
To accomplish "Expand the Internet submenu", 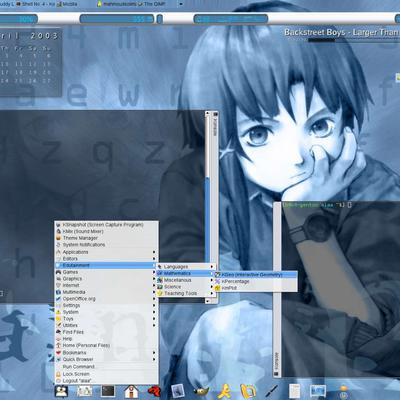I will click(x=106, y=285).
